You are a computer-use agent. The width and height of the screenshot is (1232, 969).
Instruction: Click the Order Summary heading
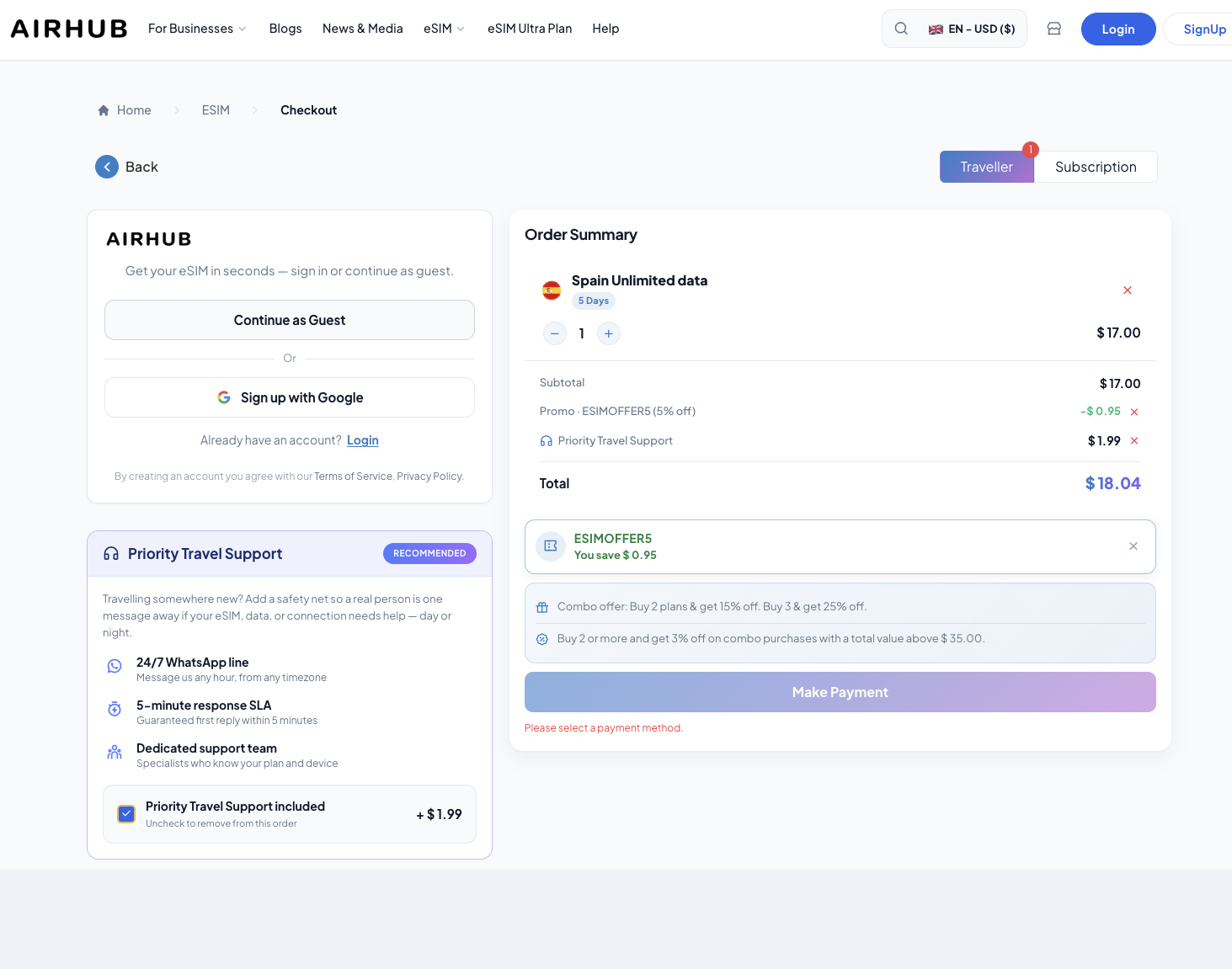pos(581,235)
